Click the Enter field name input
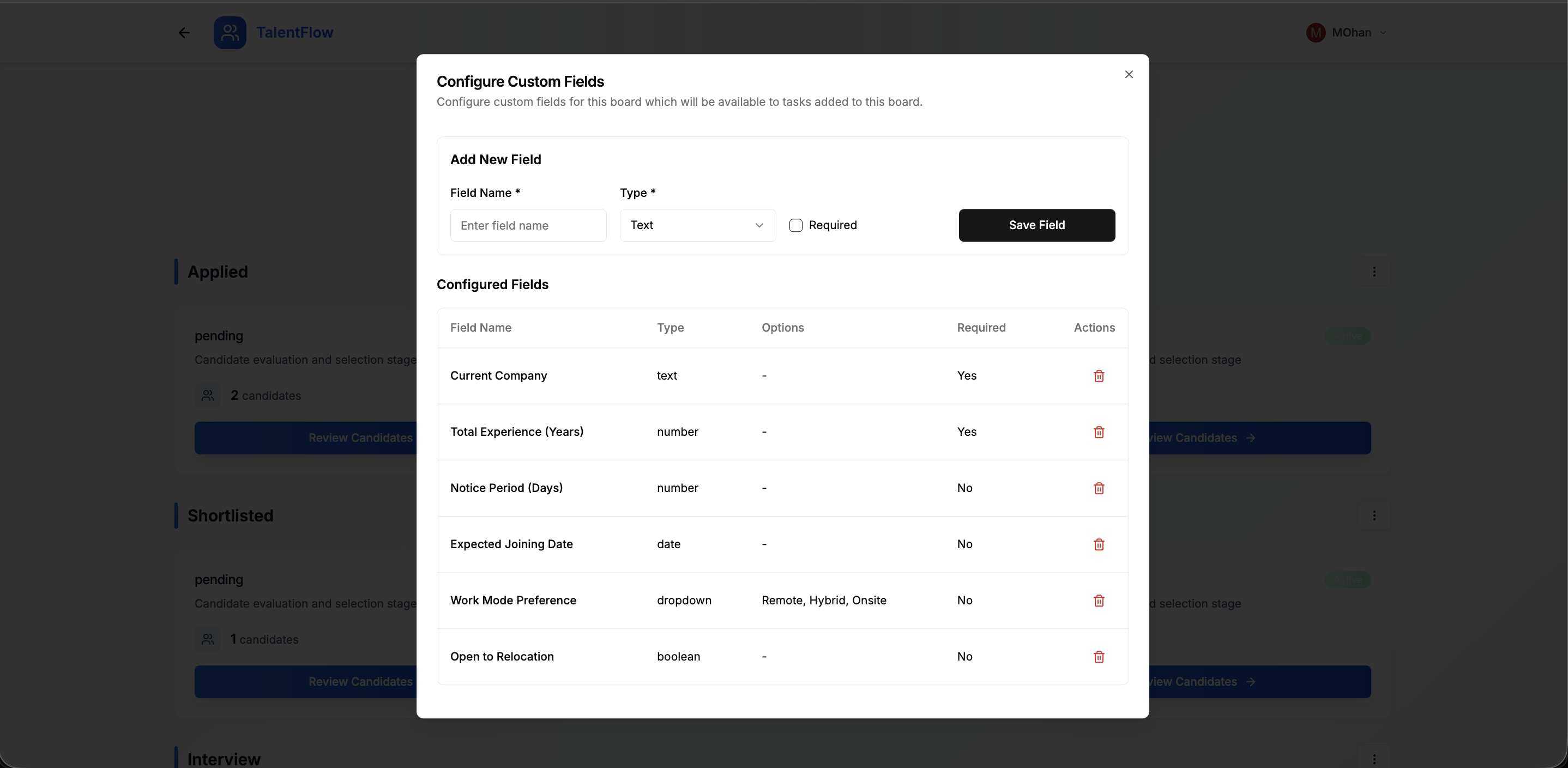This screenshot has height=768, width=1568. [x=528, y=225]
